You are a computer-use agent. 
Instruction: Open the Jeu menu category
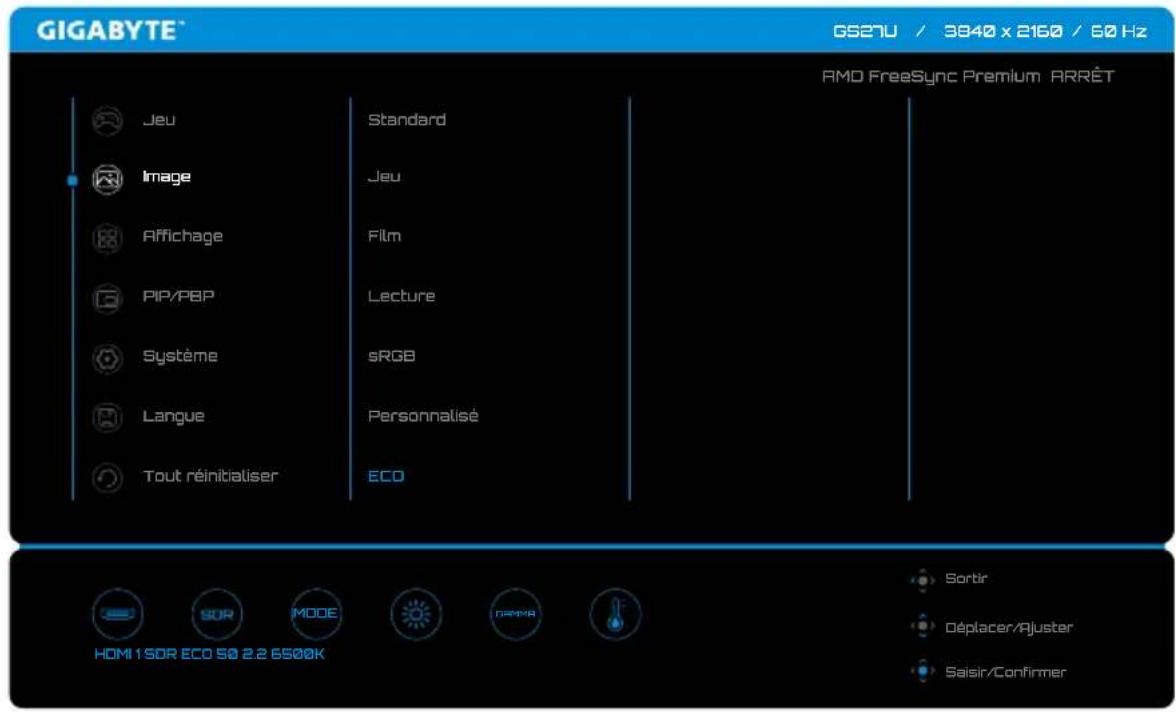tap(159, 120)
